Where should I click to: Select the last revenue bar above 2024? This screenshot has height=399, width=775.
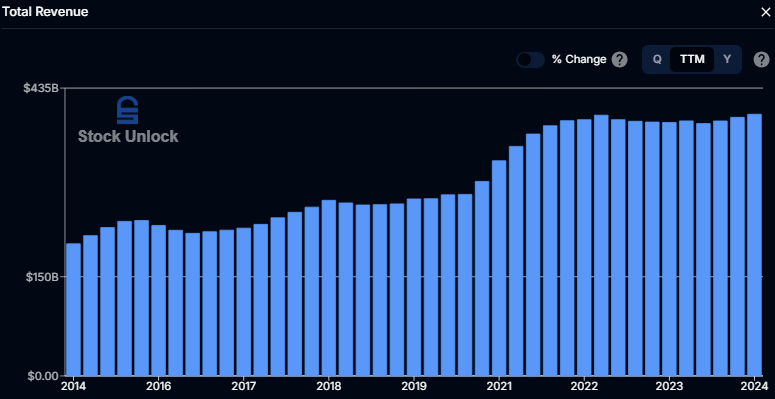[754, 245]
